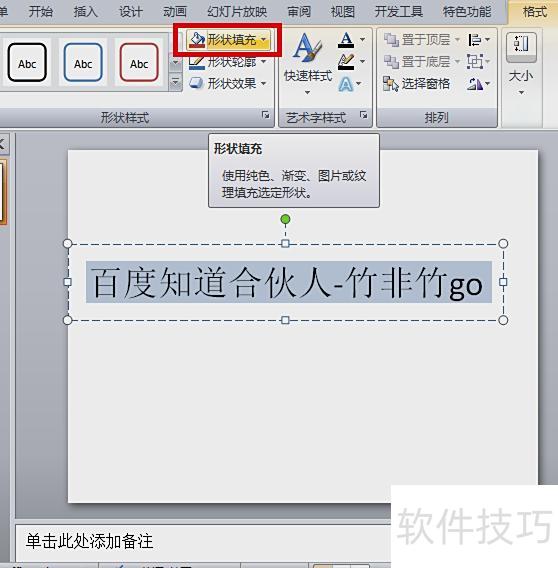Click the 形状效果 icon
The image size is (558, 568).
[x=197, y=83]
